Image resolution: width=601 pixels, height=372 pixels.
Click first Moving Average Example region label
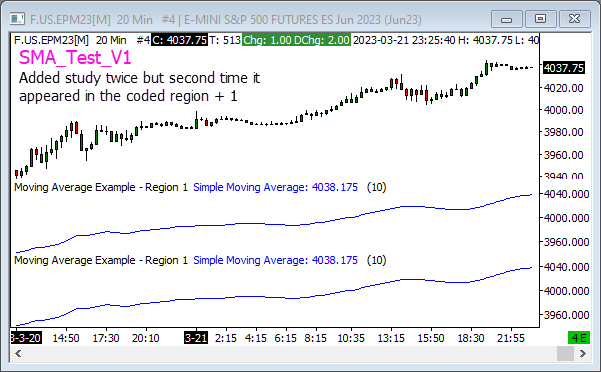[x=101, y=187]
